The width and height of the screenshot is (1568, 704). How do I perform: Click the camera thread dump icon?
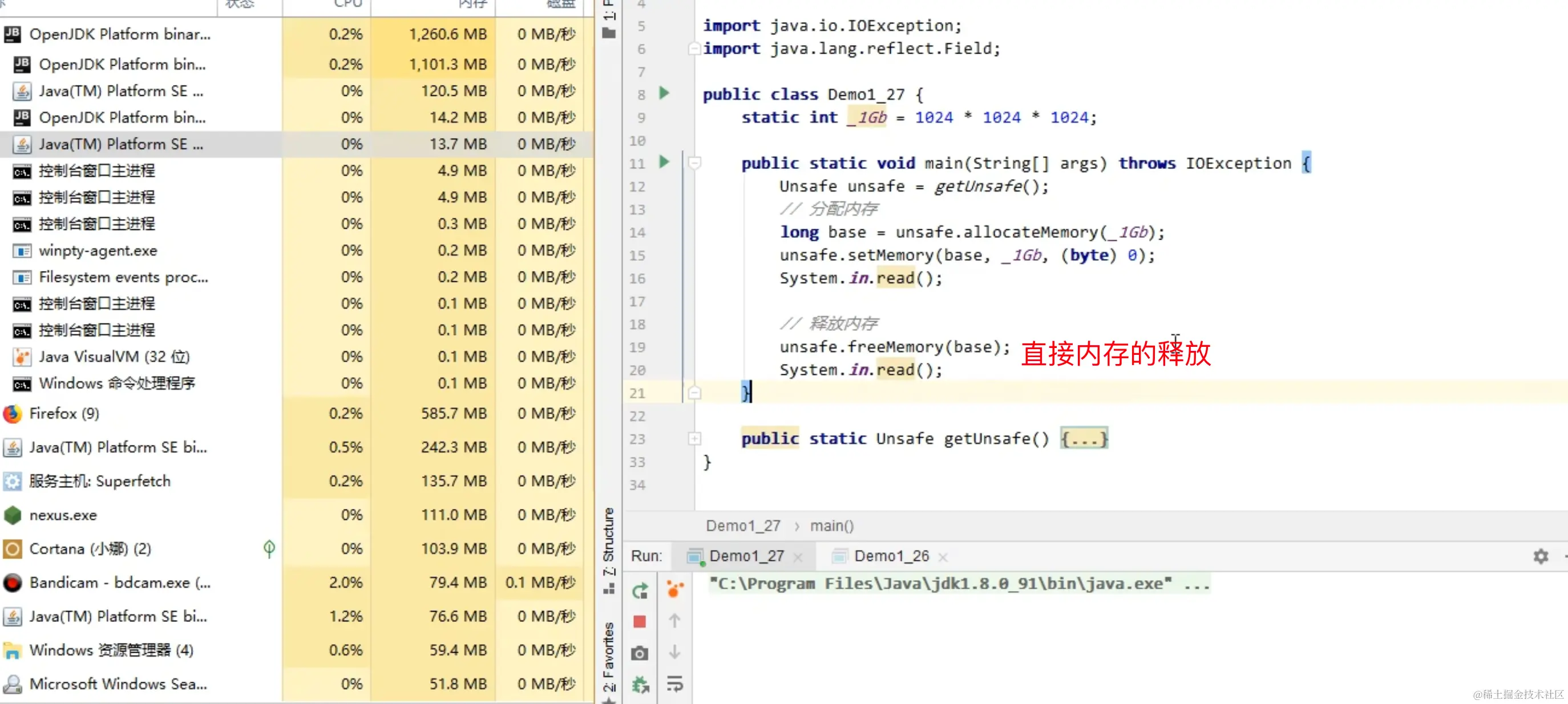point(639,653)
